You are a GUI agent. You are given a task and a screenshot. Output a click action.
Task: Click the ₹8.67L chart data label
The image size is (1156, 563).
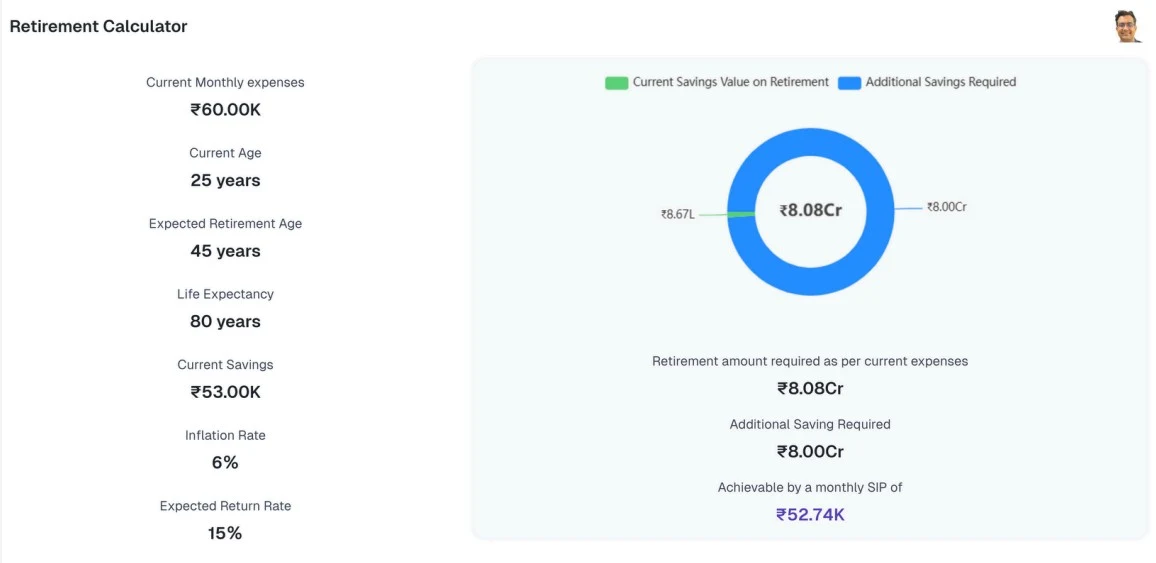point(677,214)
